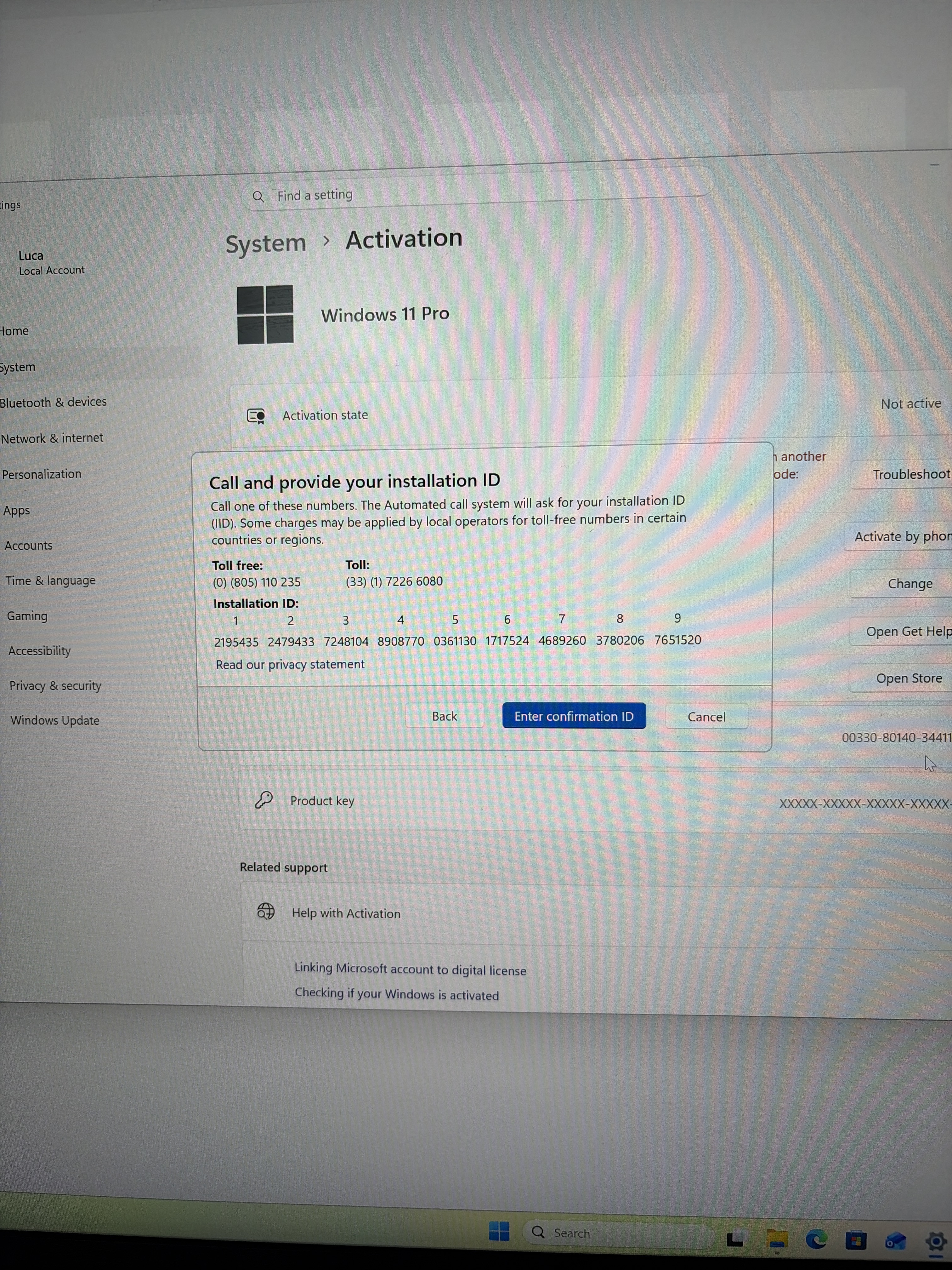Screen dimensions: 952x1270
Task: Go to Personalization settings
Action: [42, 474]
